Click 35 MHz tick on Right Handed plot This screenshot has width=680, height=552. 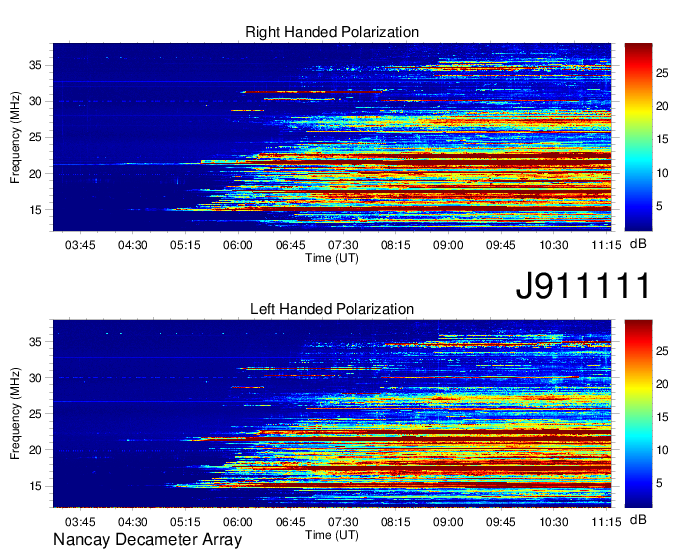(35, 65)
